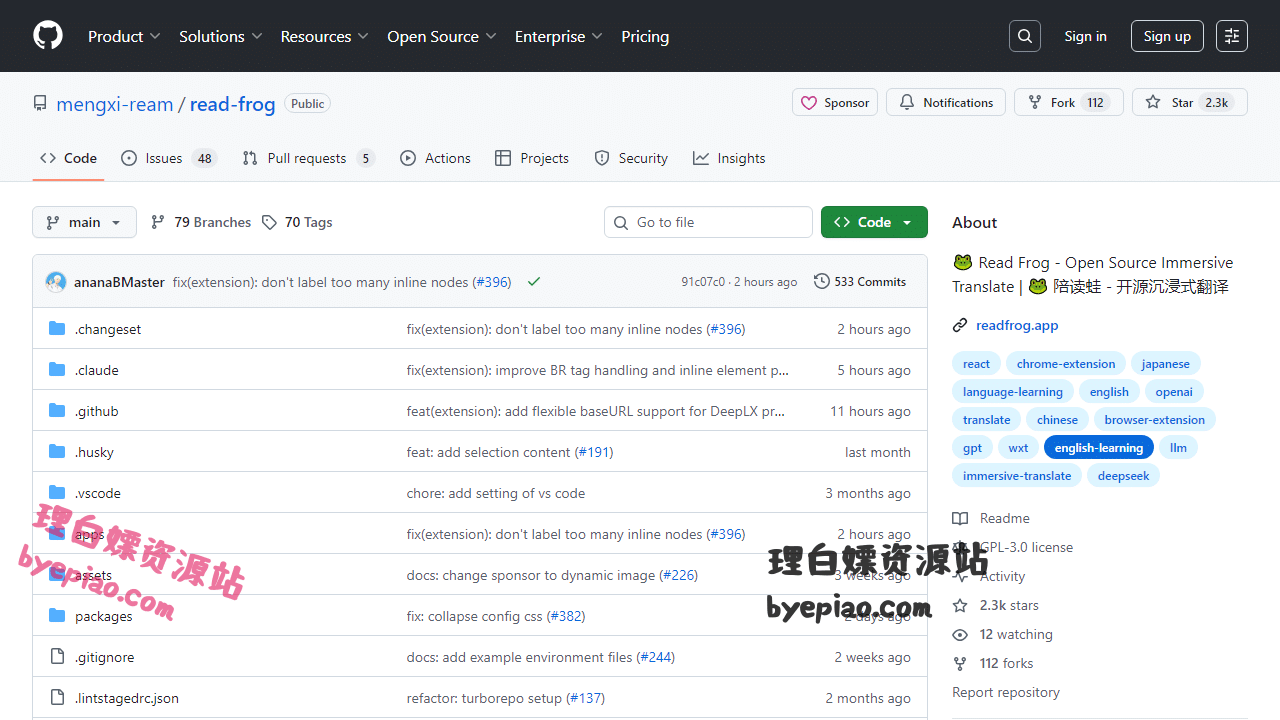Open the language-learning topic tag

[1013, 392]
